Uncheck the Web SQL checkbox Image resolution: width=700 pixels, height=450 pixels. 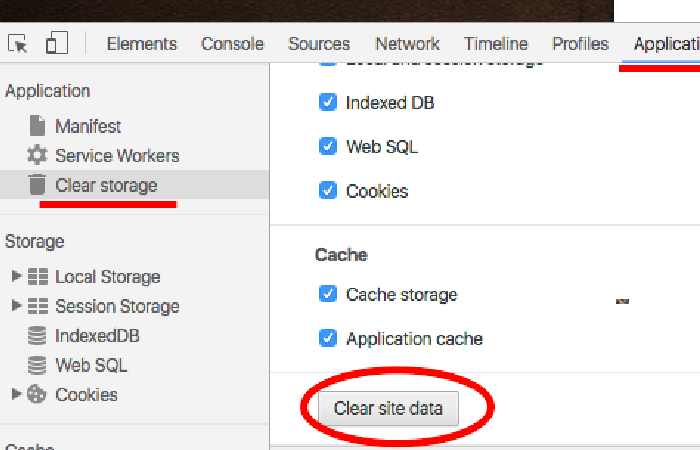[328, 146]
